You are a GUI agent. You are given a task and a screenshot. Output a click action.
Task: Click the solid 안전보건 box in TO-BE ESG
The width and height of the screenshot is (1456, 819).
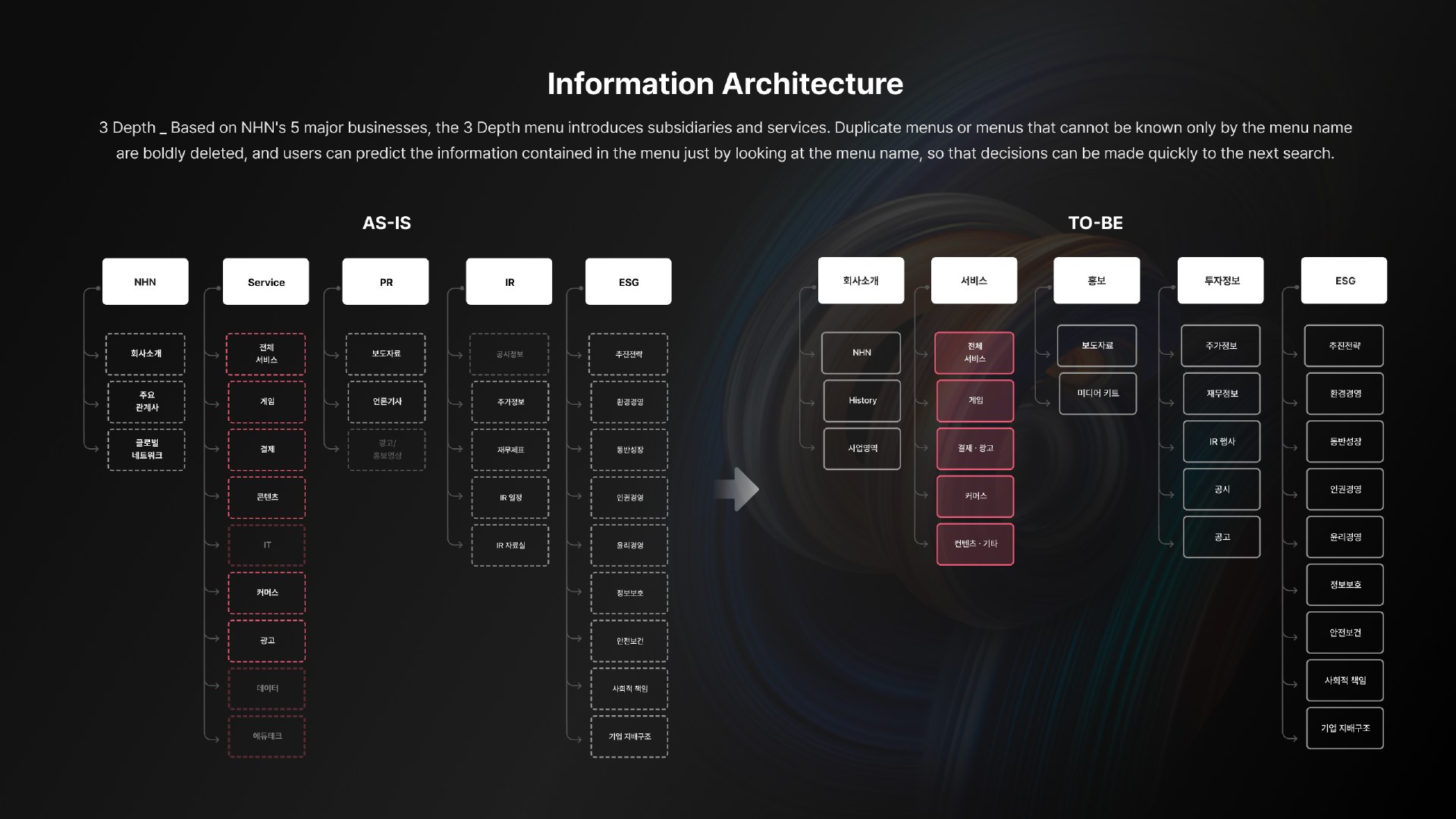pos(1345,632)
